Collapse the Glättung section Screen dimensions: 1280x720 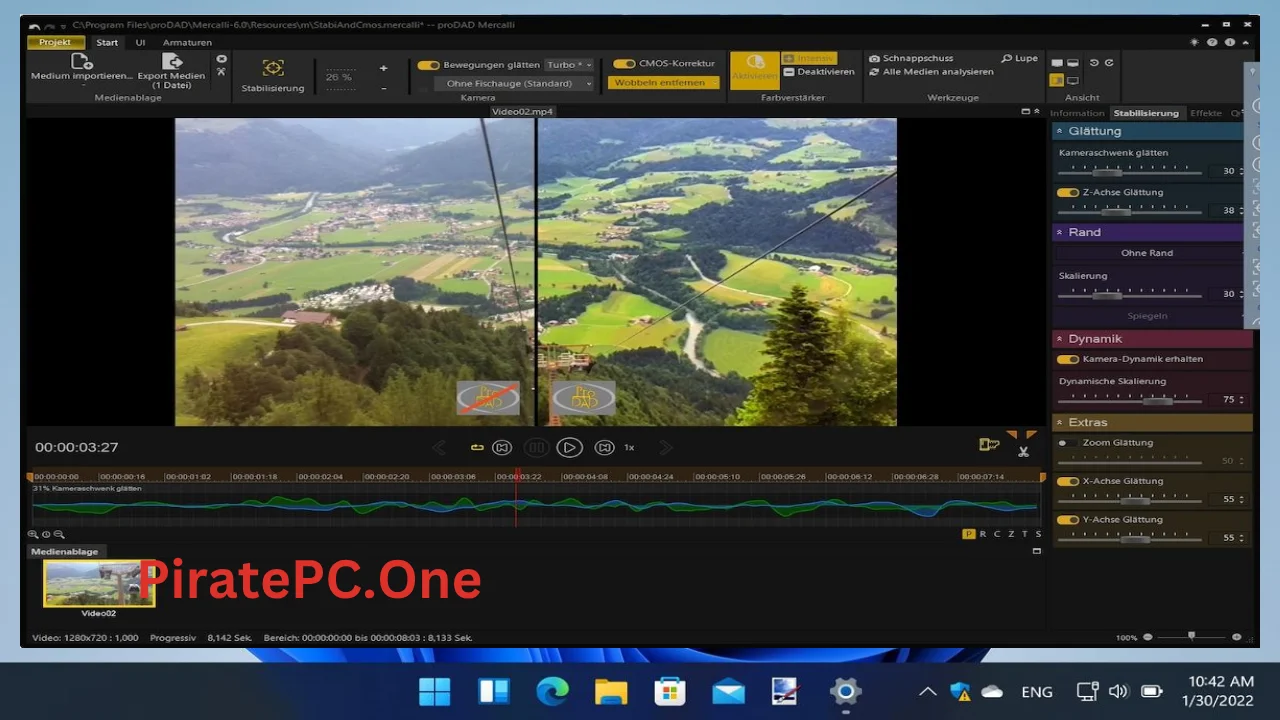pyautogui.click(x=1059, y=131)
